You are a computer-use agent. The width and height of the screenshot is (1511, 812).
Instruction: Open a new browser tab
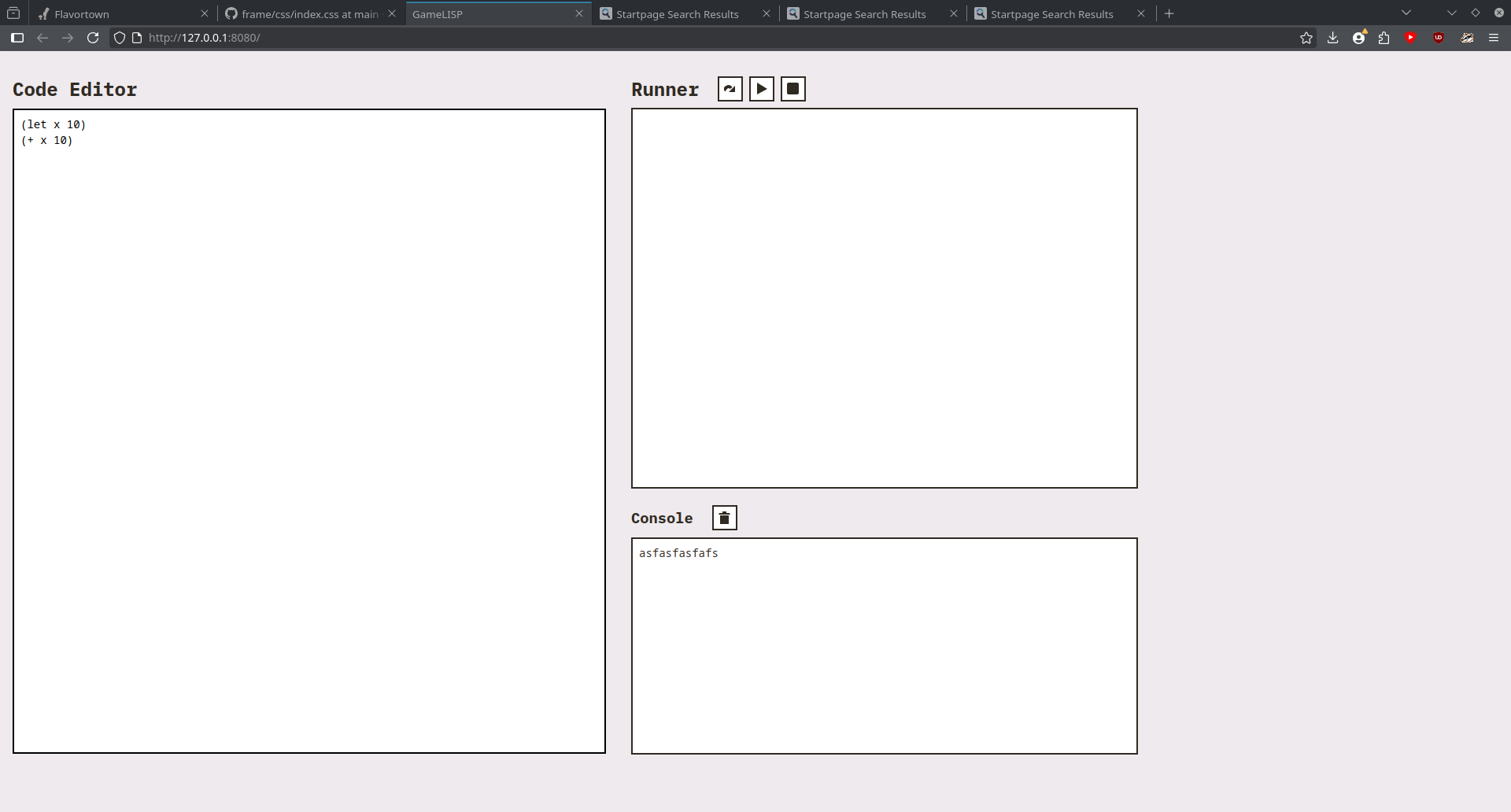point(1169,14)
